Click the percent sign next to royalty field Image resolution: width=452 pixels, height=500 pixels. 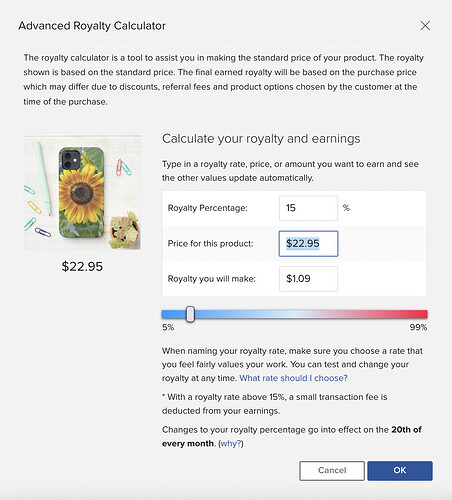point(346,208)
